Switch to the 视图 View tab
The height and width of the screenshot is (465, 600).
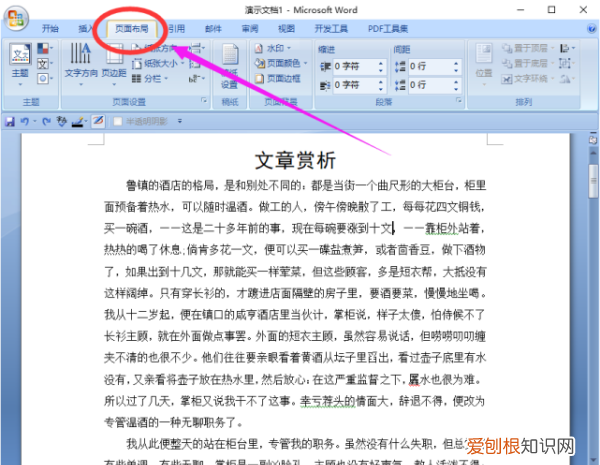point(286,29)
